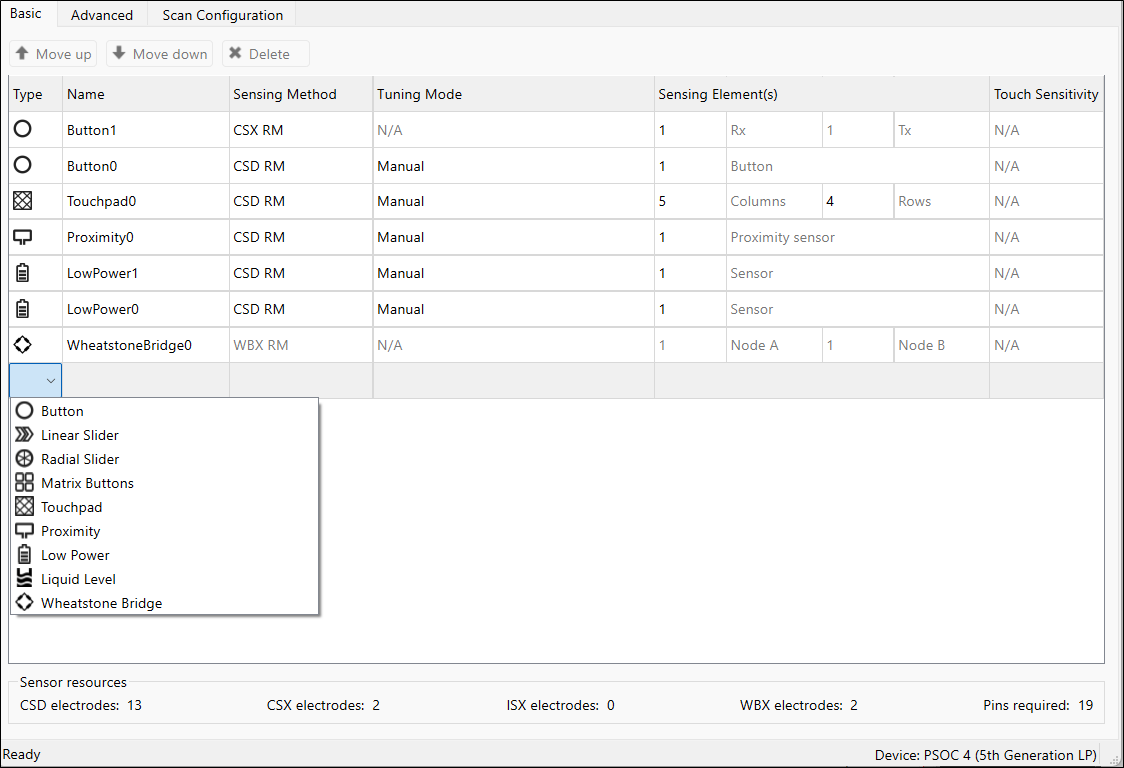Choose Low Power in the dropdown list
The height and width of the screenshot is (768, 1124).
(75, 555)
